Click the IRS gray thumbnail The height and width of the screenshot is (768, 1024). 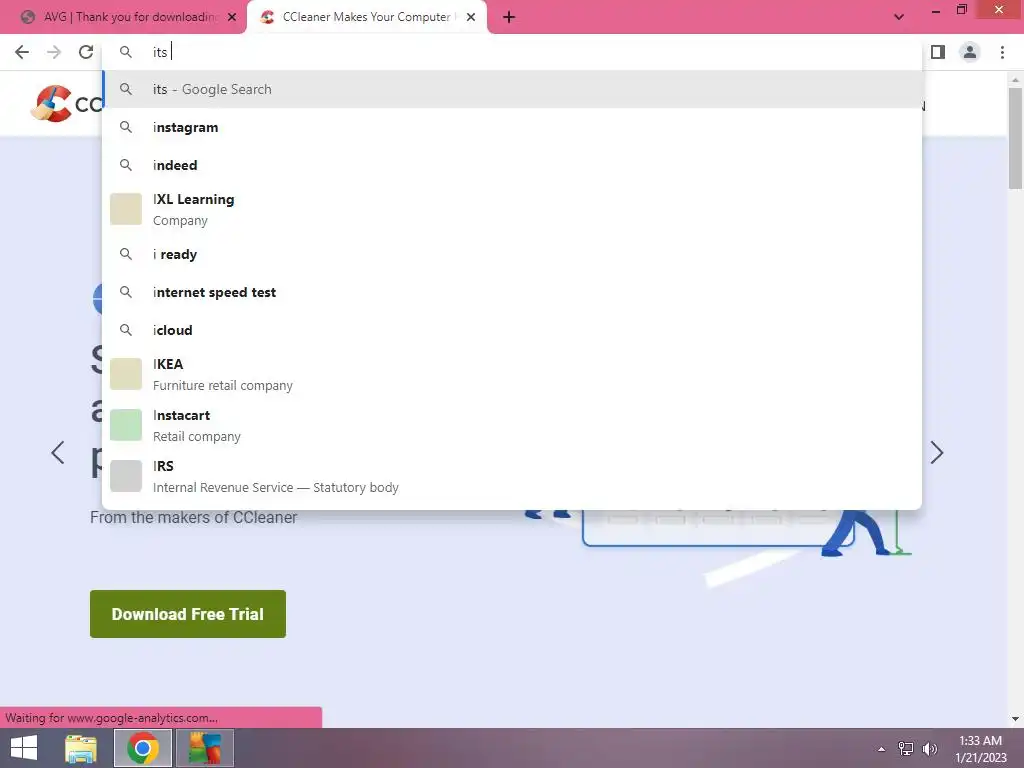126,476
